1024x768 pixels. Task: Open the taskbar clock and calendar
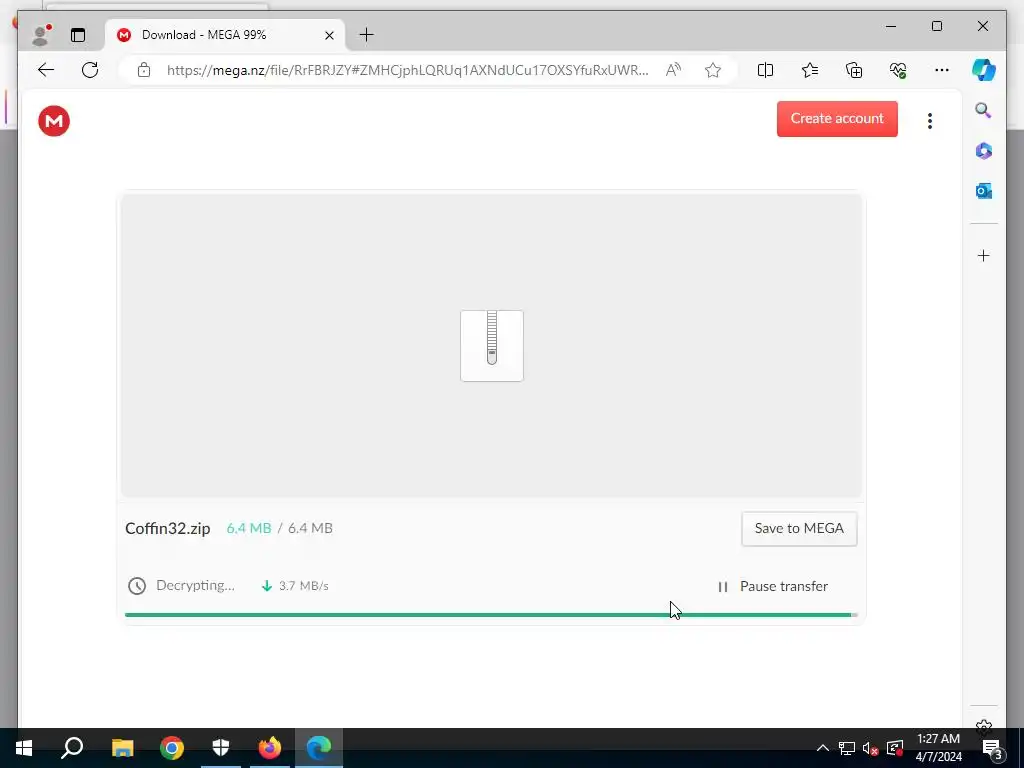click(938, 748)
